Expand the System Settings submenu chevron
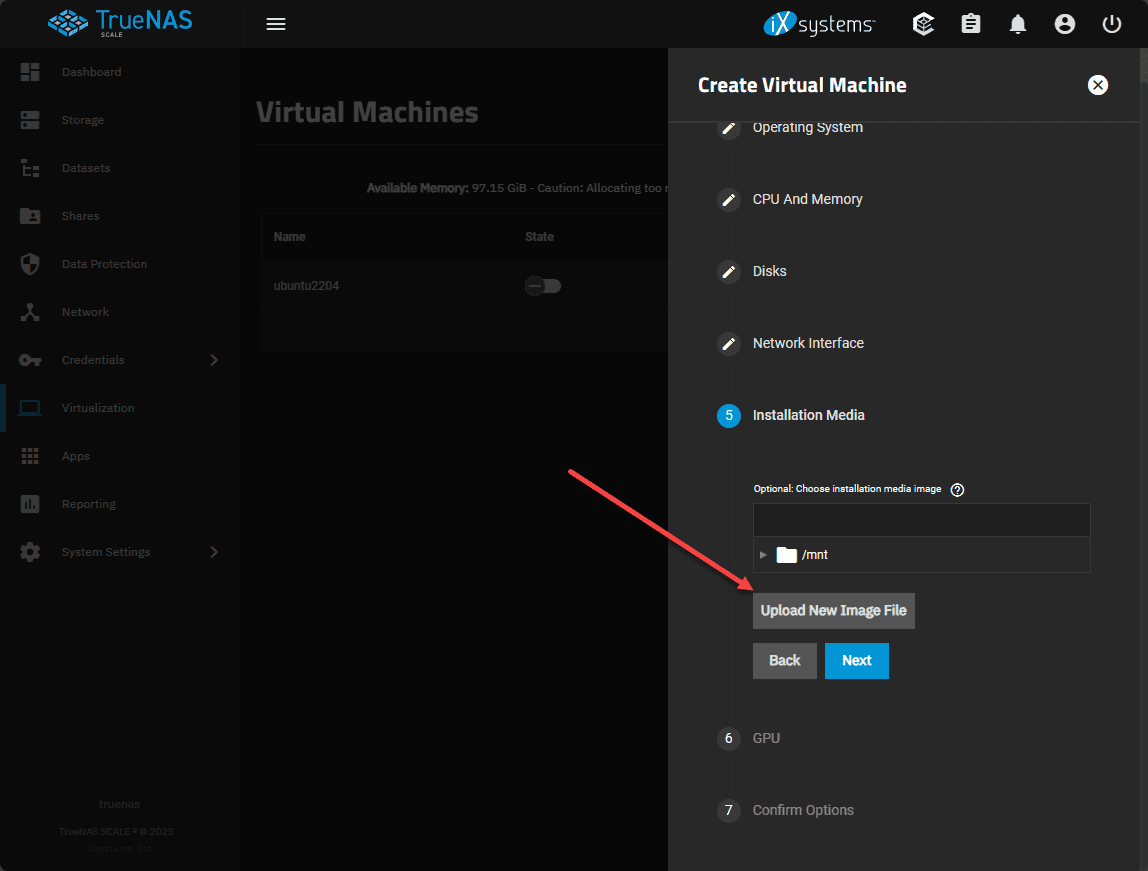 (214, 552)
